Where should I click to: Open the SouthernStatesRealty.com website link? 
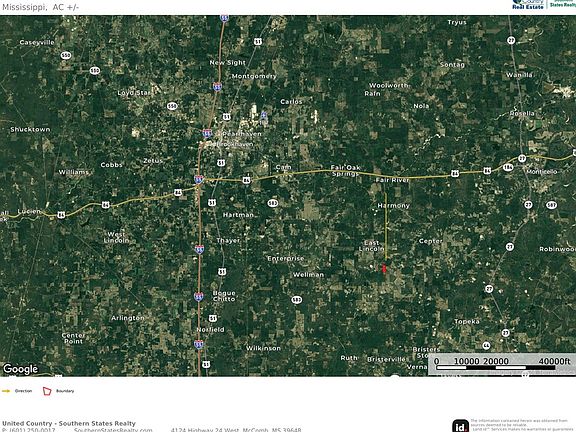[x=113, y=430]
